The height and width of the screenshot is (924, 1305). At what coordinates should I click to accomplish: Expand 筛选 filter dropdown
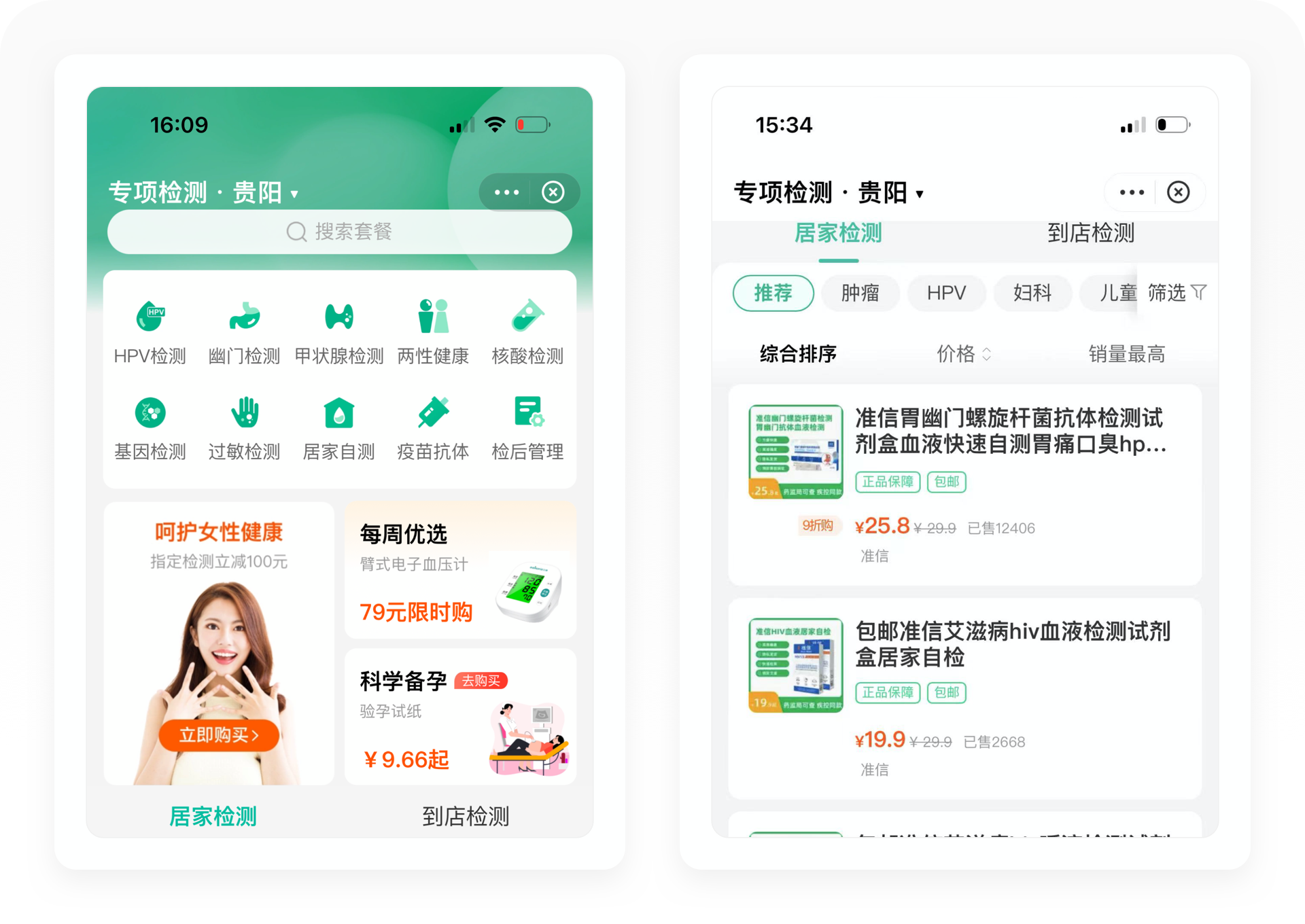tap(1181, 293)
